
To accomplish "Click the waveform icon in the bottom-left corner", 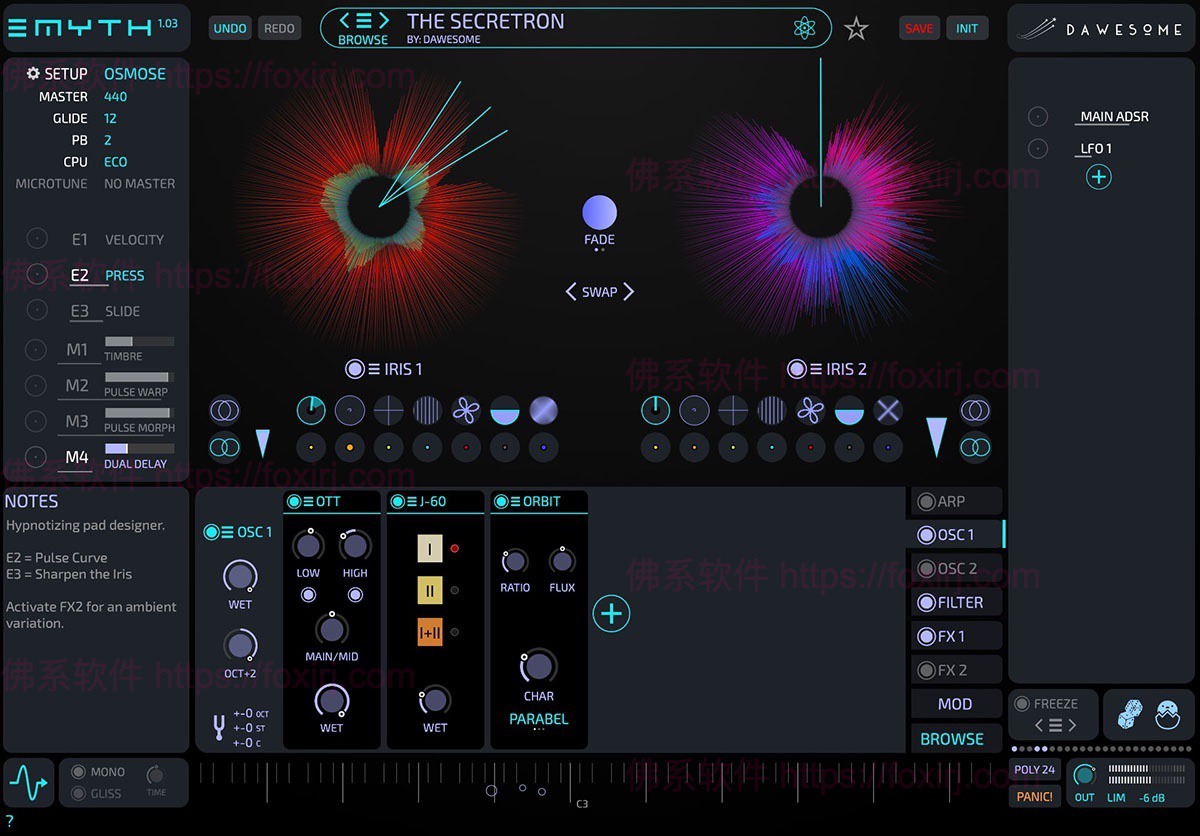I will [x=28, y=783].
